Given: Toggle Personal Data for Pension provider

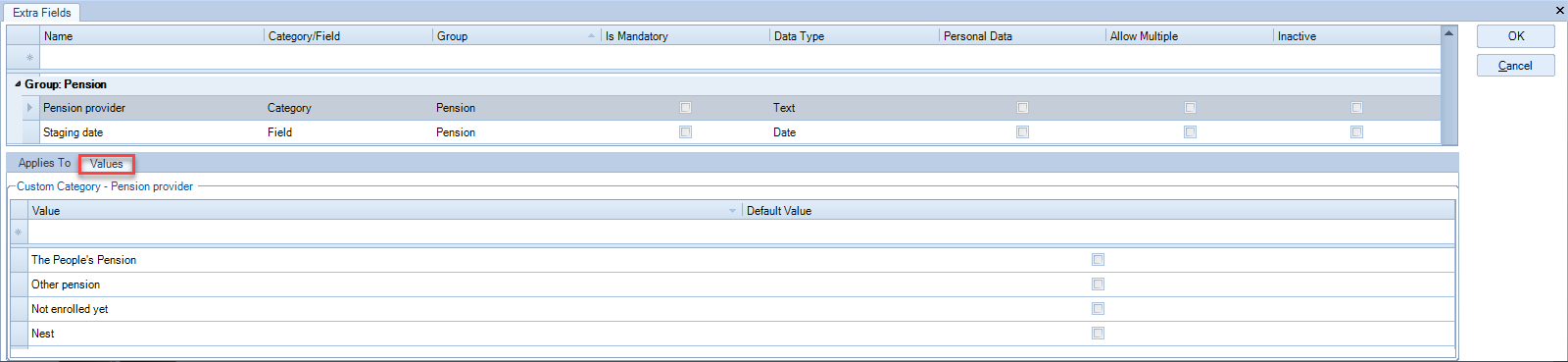Looking at the screenshot, I should (x=1023, y=108).
